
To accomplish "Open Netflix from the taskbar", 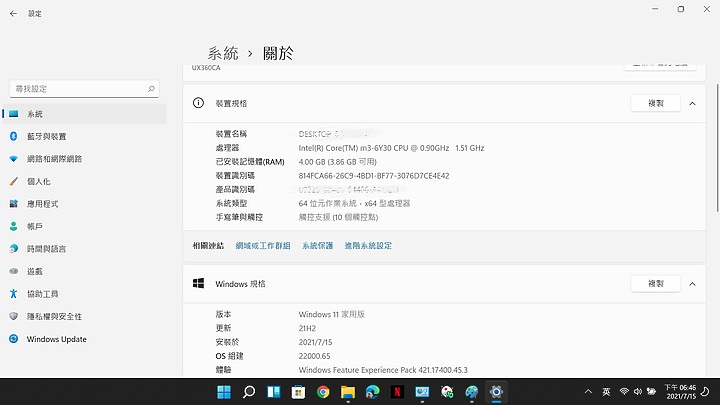I will click(x=397, y=392).
